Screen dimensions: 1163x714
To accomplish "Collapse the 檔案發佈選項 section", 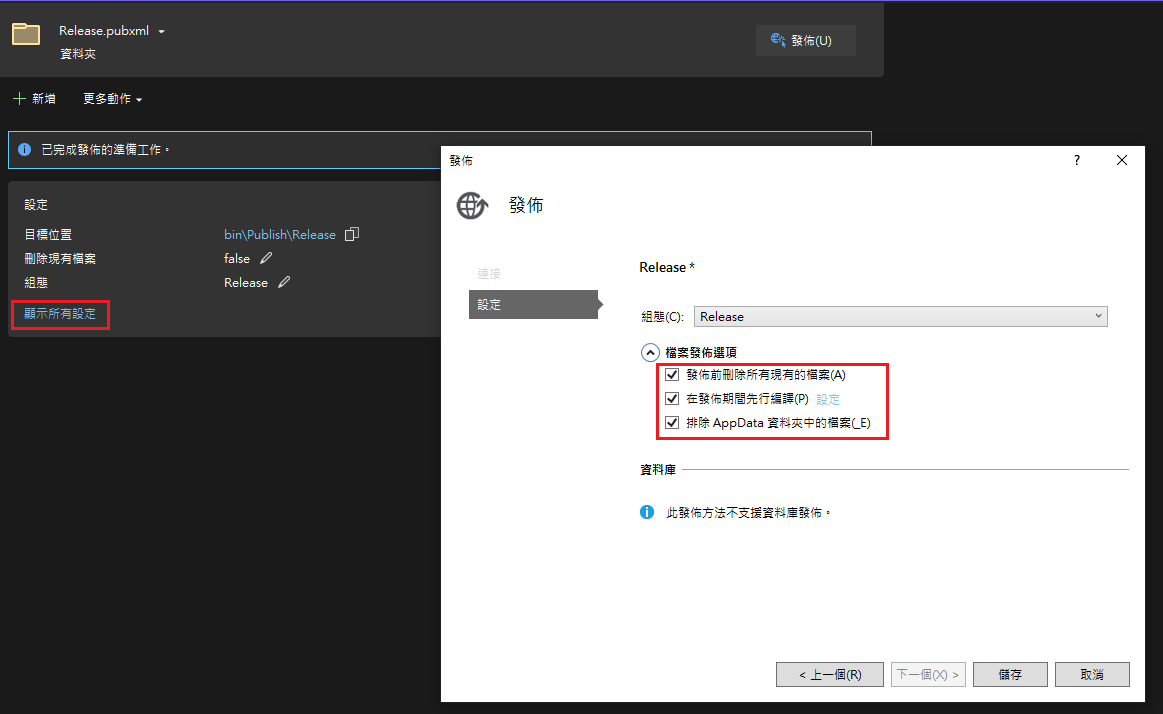I will [x=650, y=352].
